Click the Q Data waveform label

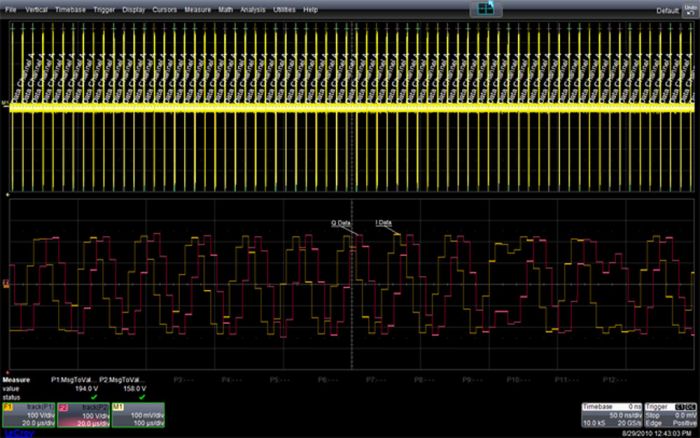(x=341, y=222)
